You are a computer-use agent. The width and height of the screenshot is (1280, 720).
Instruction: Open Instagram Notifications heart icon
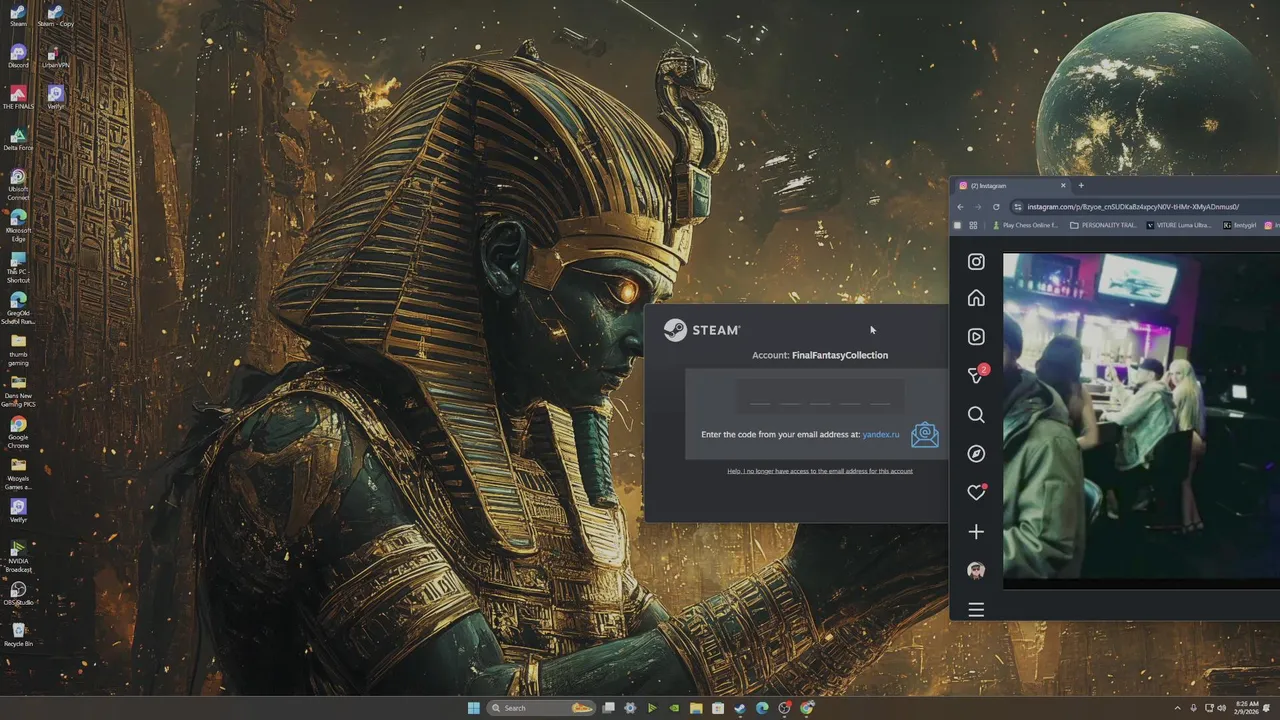click(977, 492)
